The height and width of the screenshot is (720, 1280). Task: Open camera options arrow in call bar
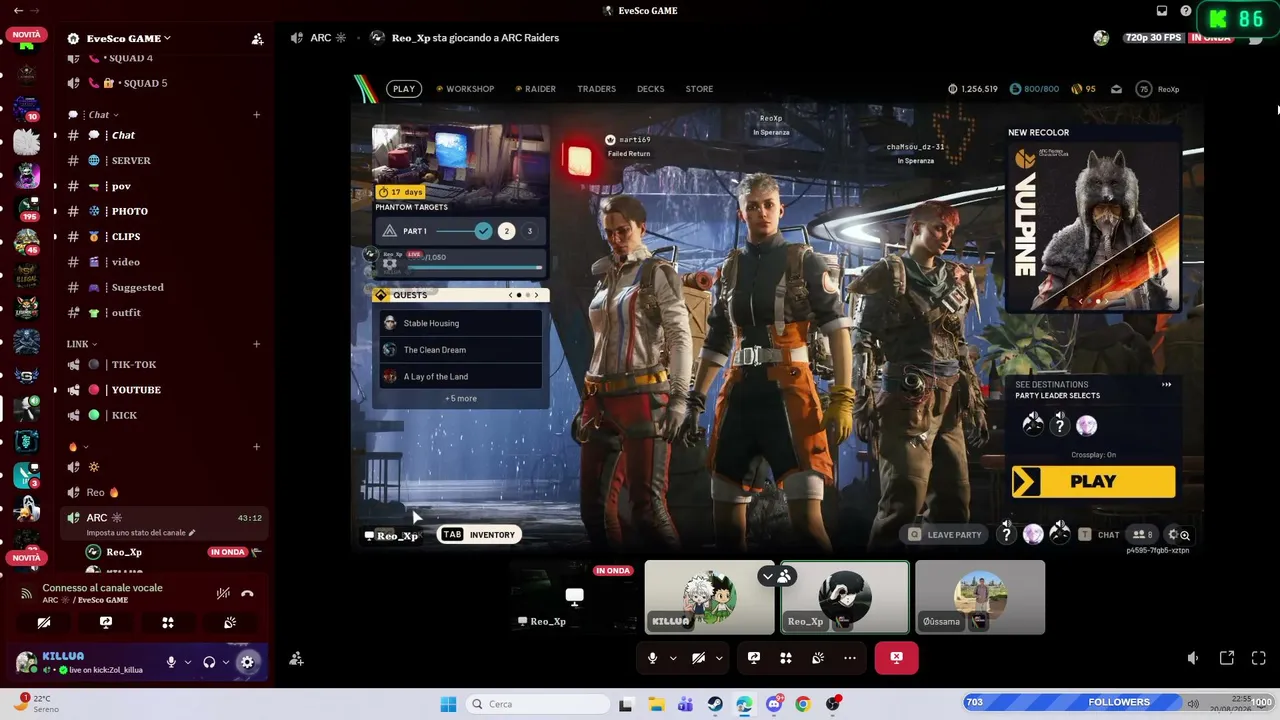tap(718, 658)
